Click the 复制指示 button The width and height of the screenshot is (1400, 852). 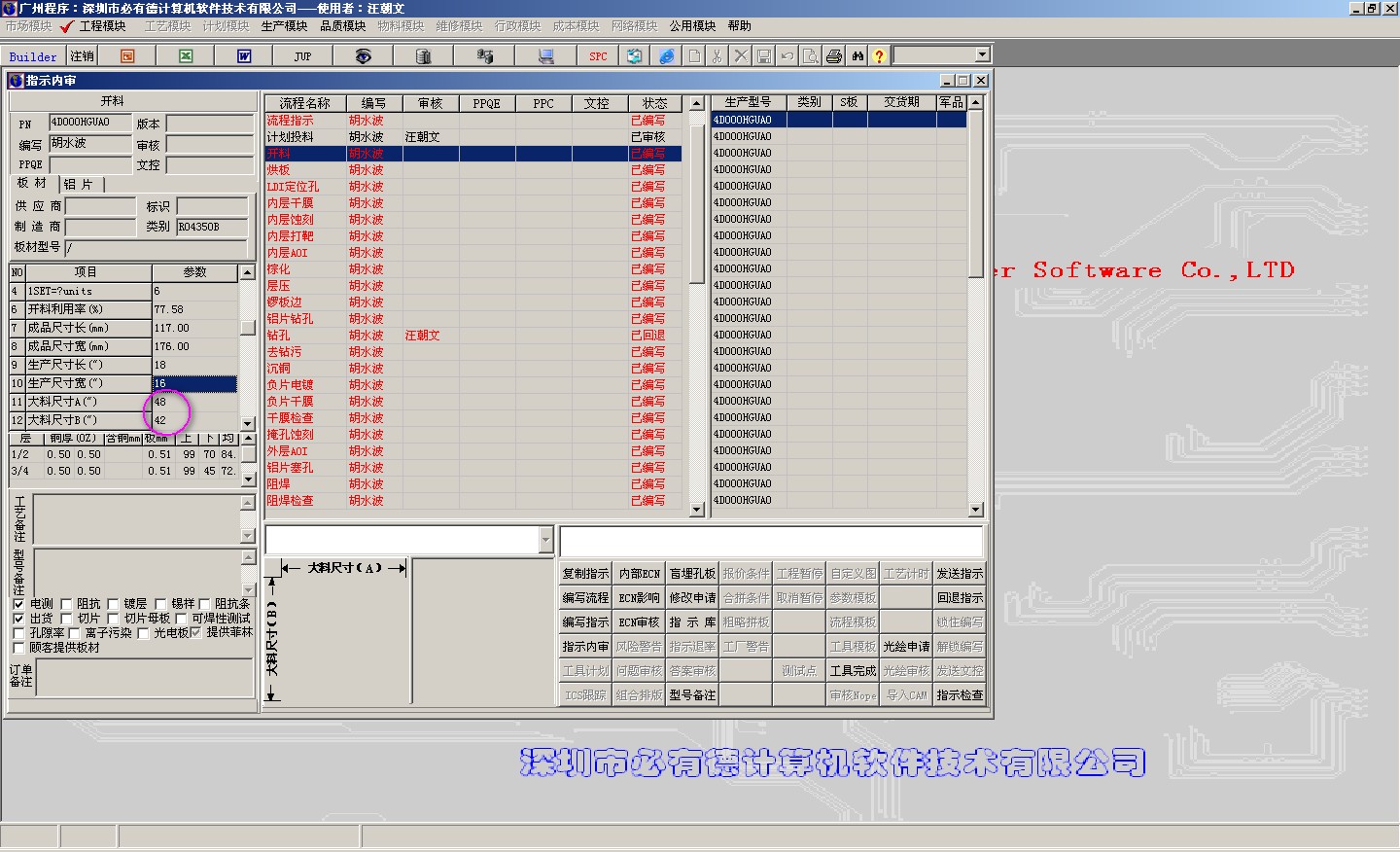585,574
